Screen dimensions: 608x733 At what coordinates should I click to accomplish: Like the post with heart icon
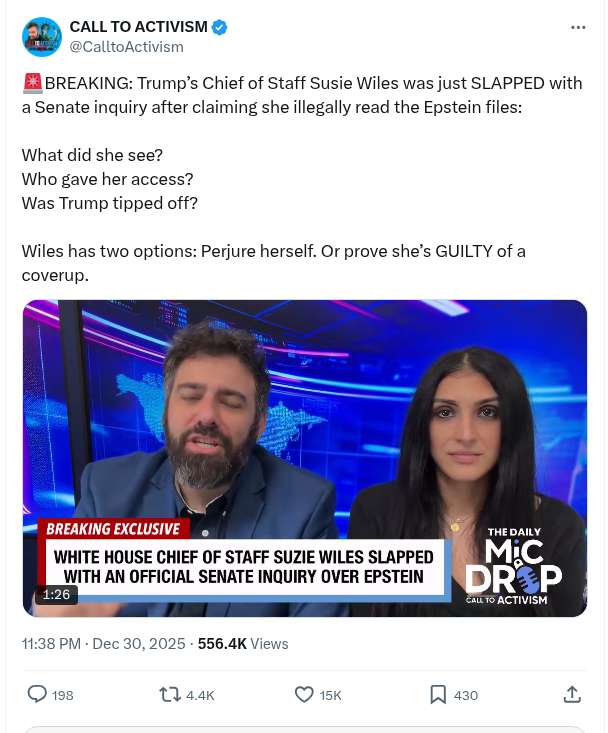[x=304, y=695]
